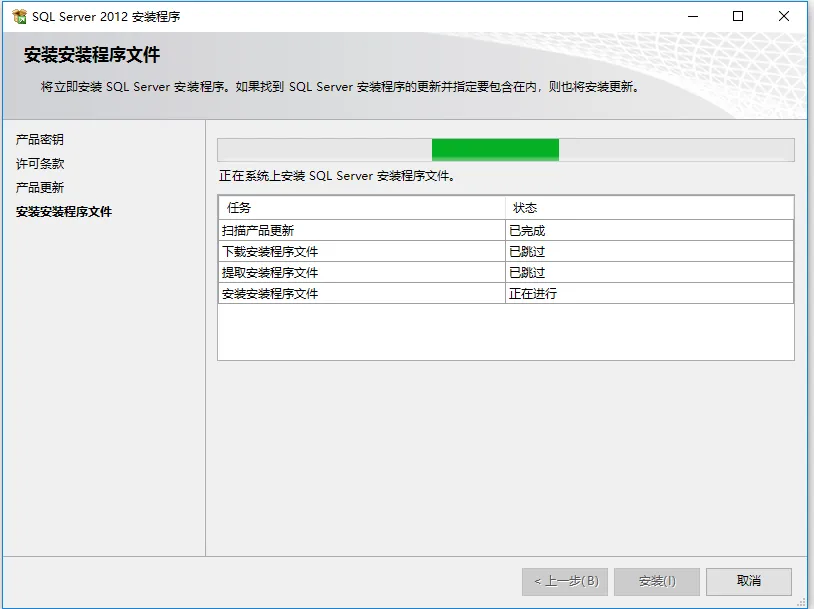
Task: Click the 上一步(B) back button
Action: [x=565, y=581]
